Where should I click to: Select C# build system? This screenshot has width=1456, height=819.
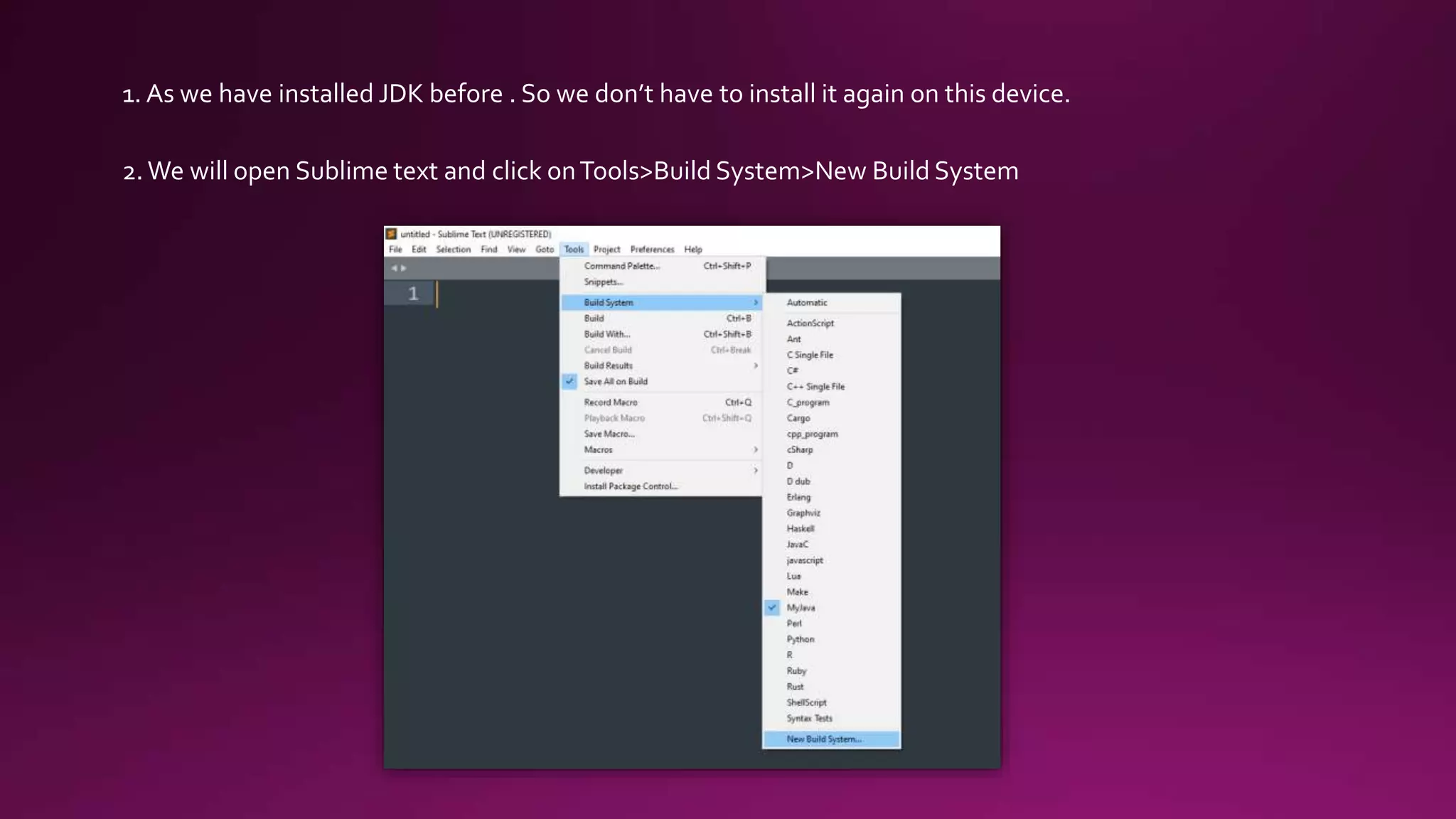tap(832, 370)
